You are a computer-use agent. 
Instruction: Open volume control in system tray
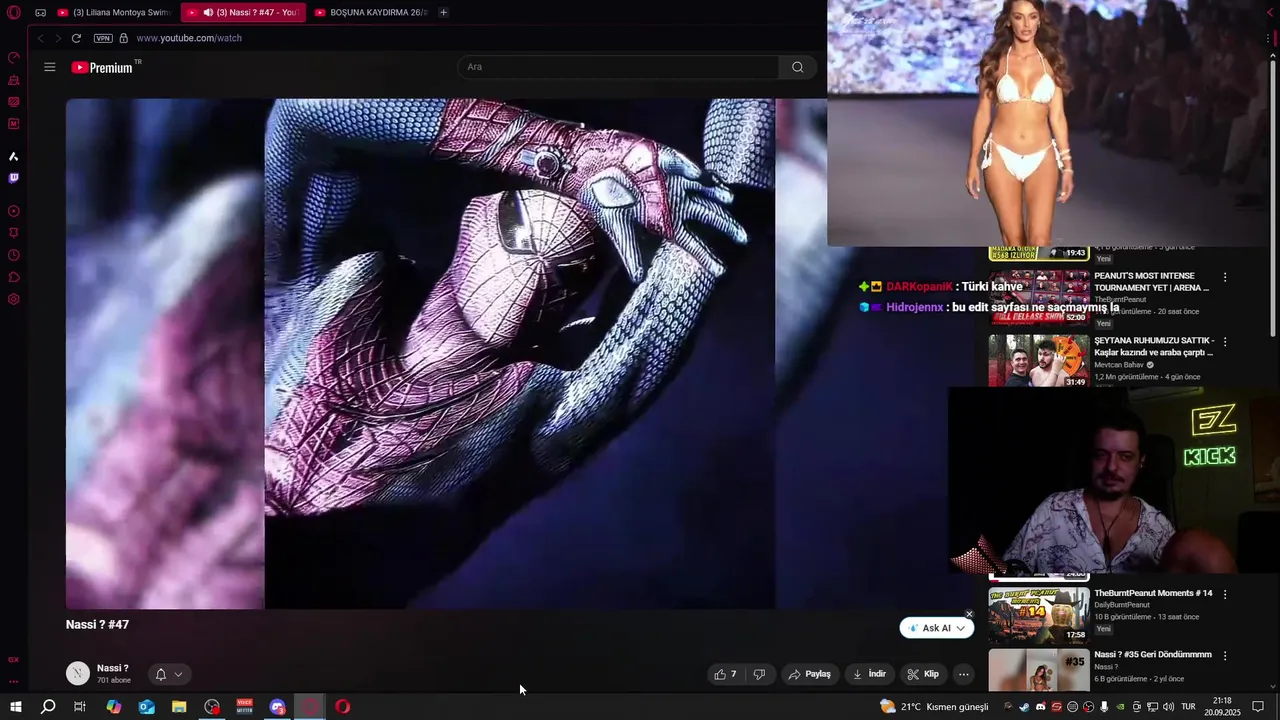pyautogui.click(x=1168, y=707)
